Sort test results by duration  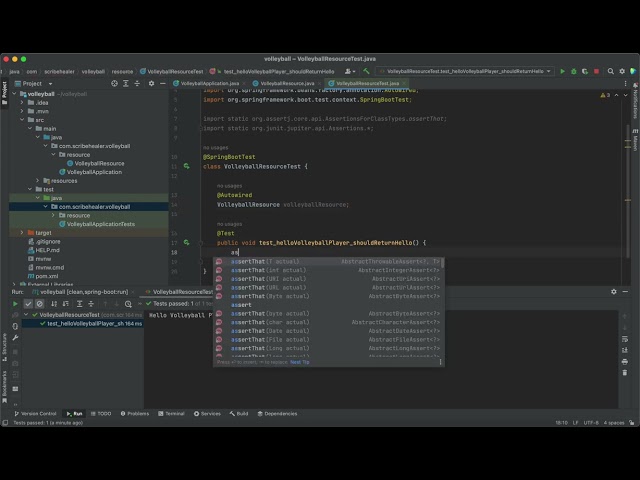65,304
